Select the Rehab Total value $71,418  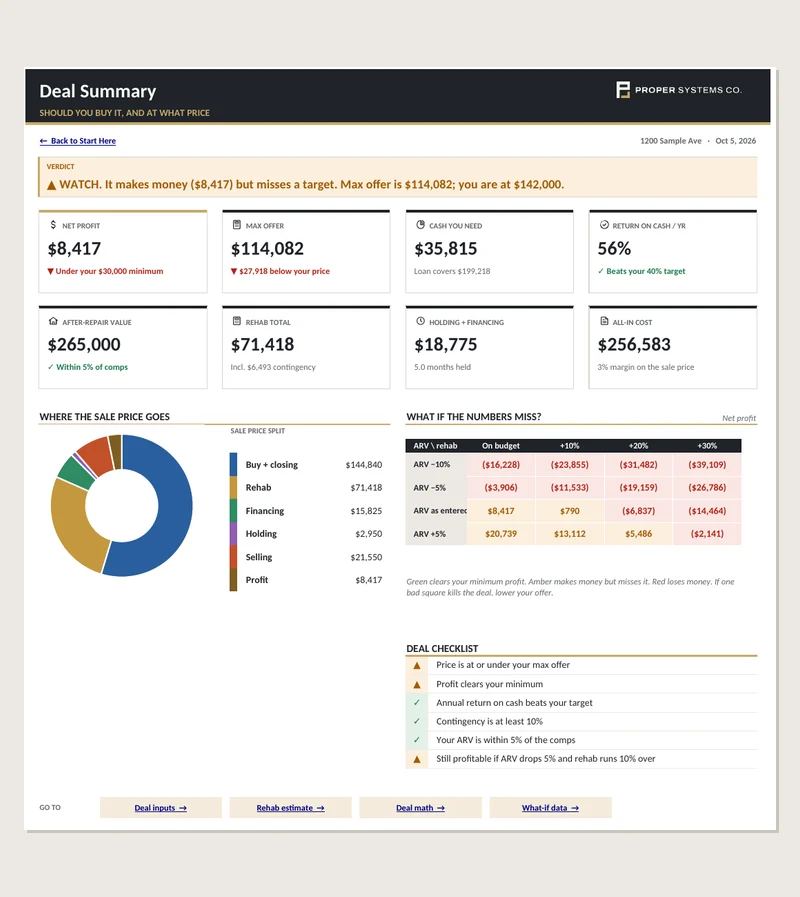(263, 345)
